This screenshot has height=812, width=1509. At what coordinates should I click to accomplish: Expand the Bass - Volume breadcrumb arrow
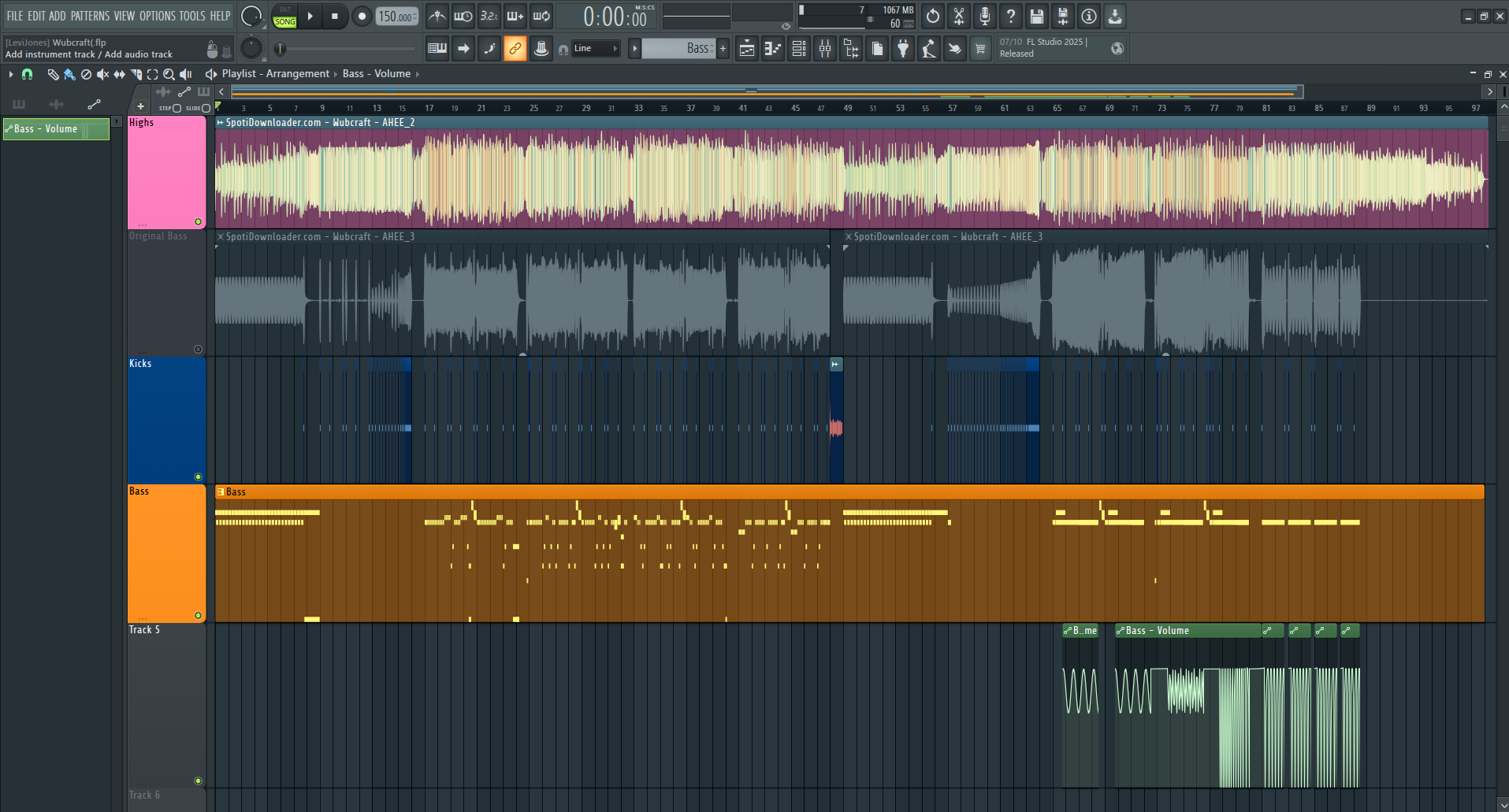[x=417, y=74]
